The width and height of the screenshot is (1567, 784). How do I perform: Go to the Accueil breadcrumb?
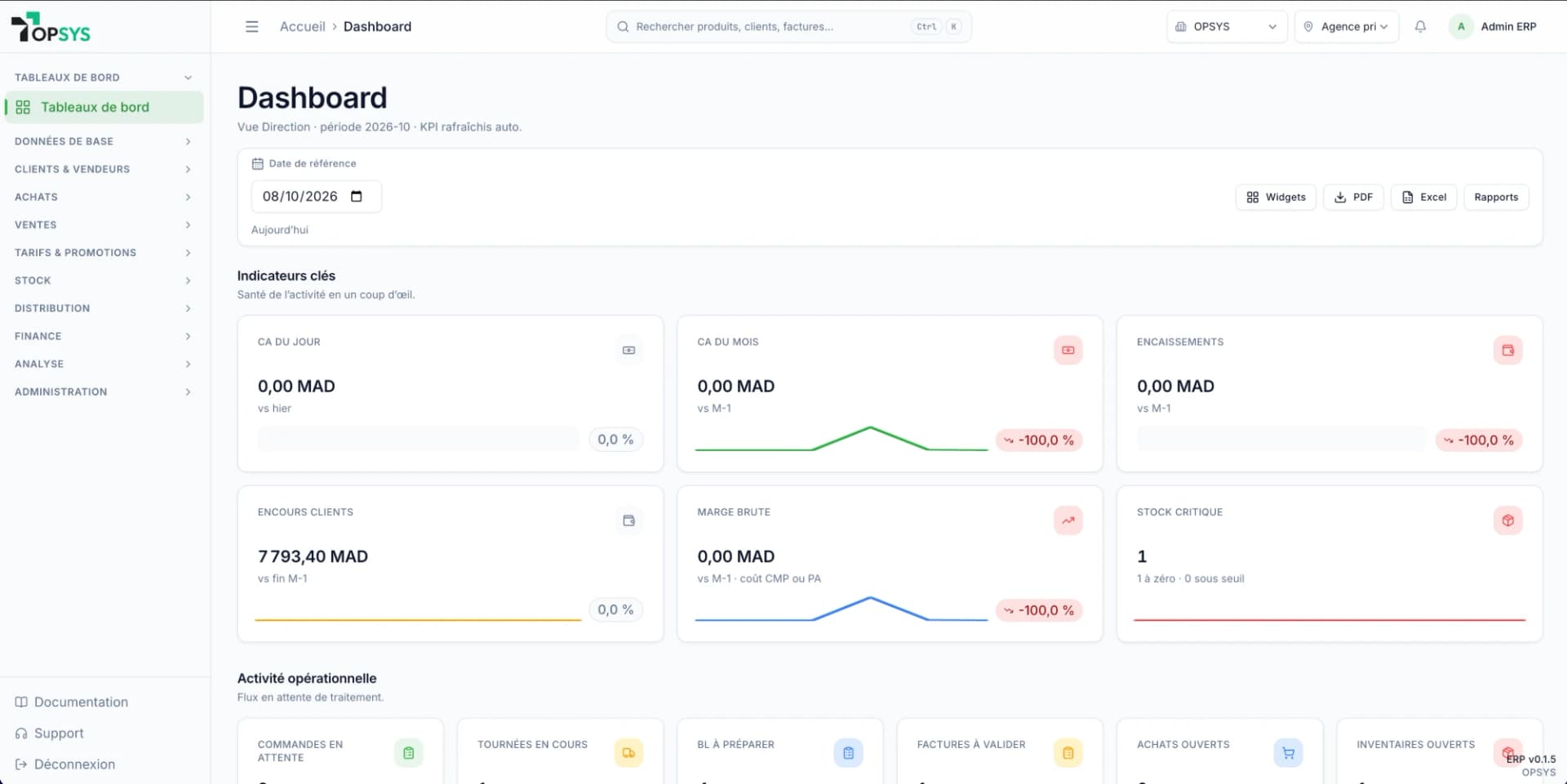[x=302, y=27]
